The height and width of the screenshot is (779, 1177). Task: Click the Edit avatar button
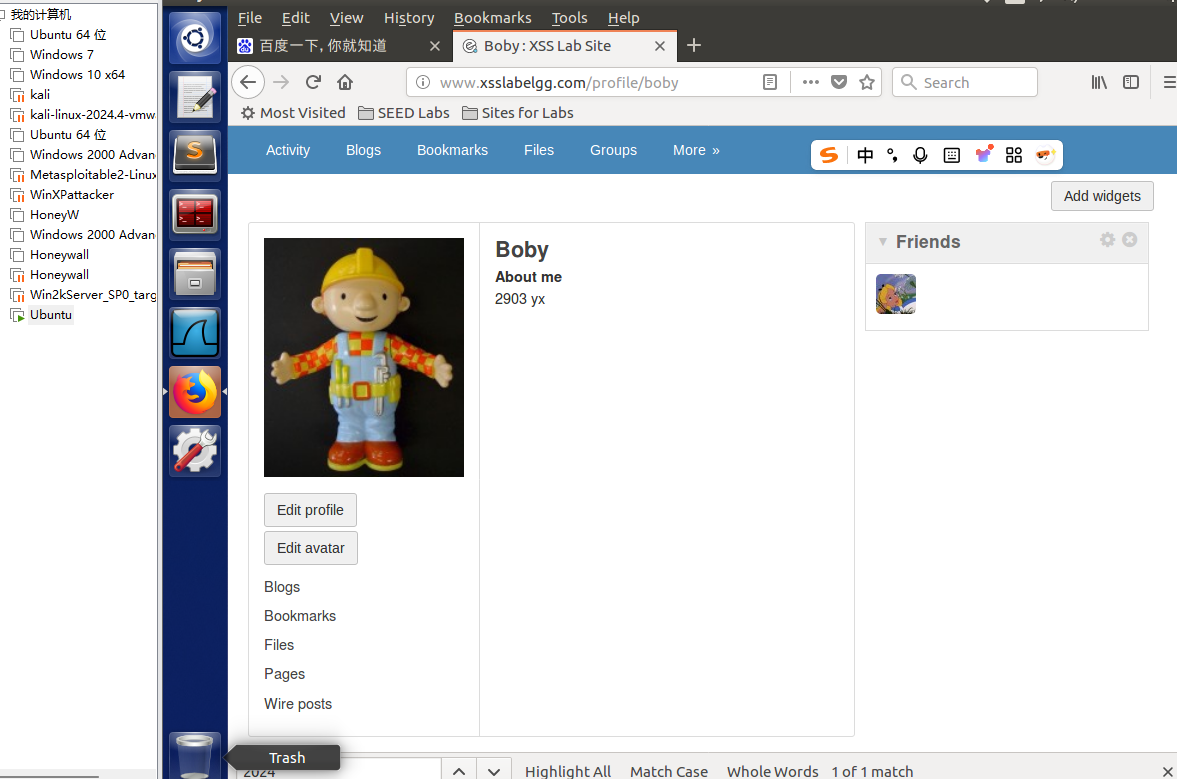(311, 548)
